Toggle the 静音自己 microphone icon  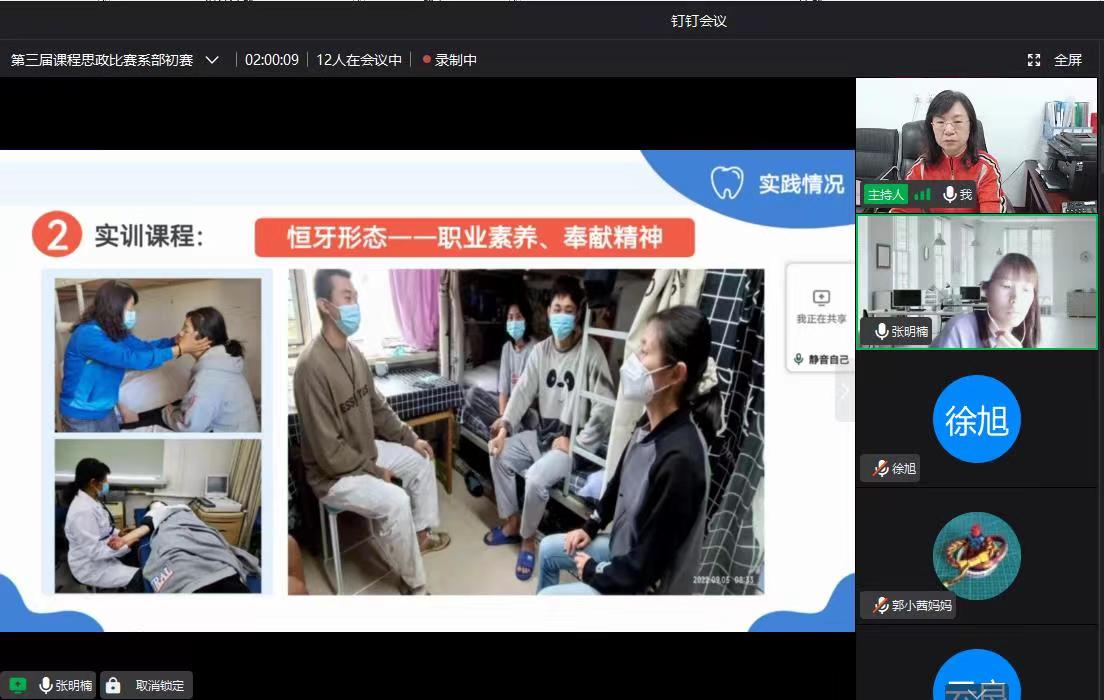coord(798,359)
